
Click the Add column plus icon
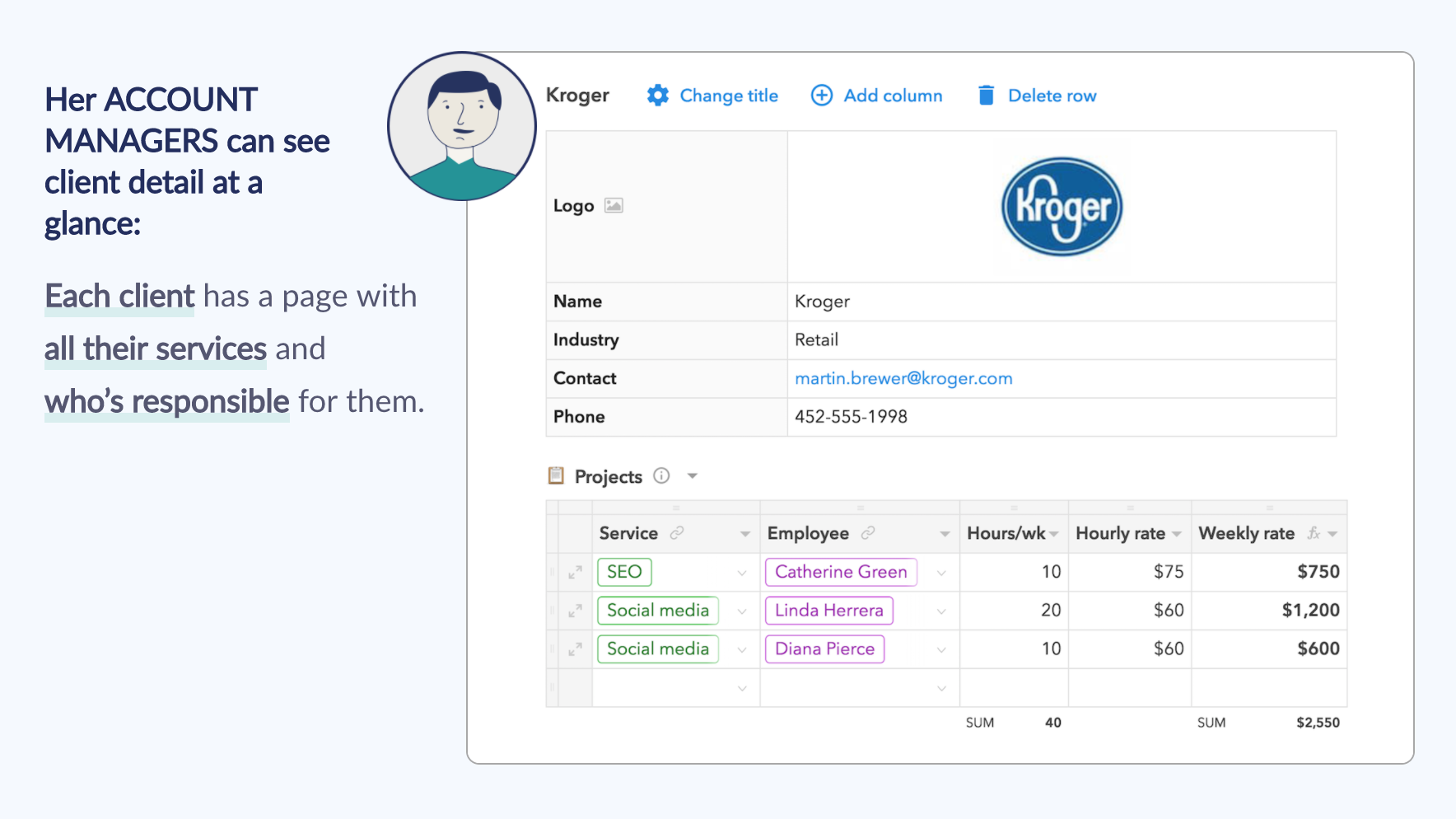pos(822,96)
